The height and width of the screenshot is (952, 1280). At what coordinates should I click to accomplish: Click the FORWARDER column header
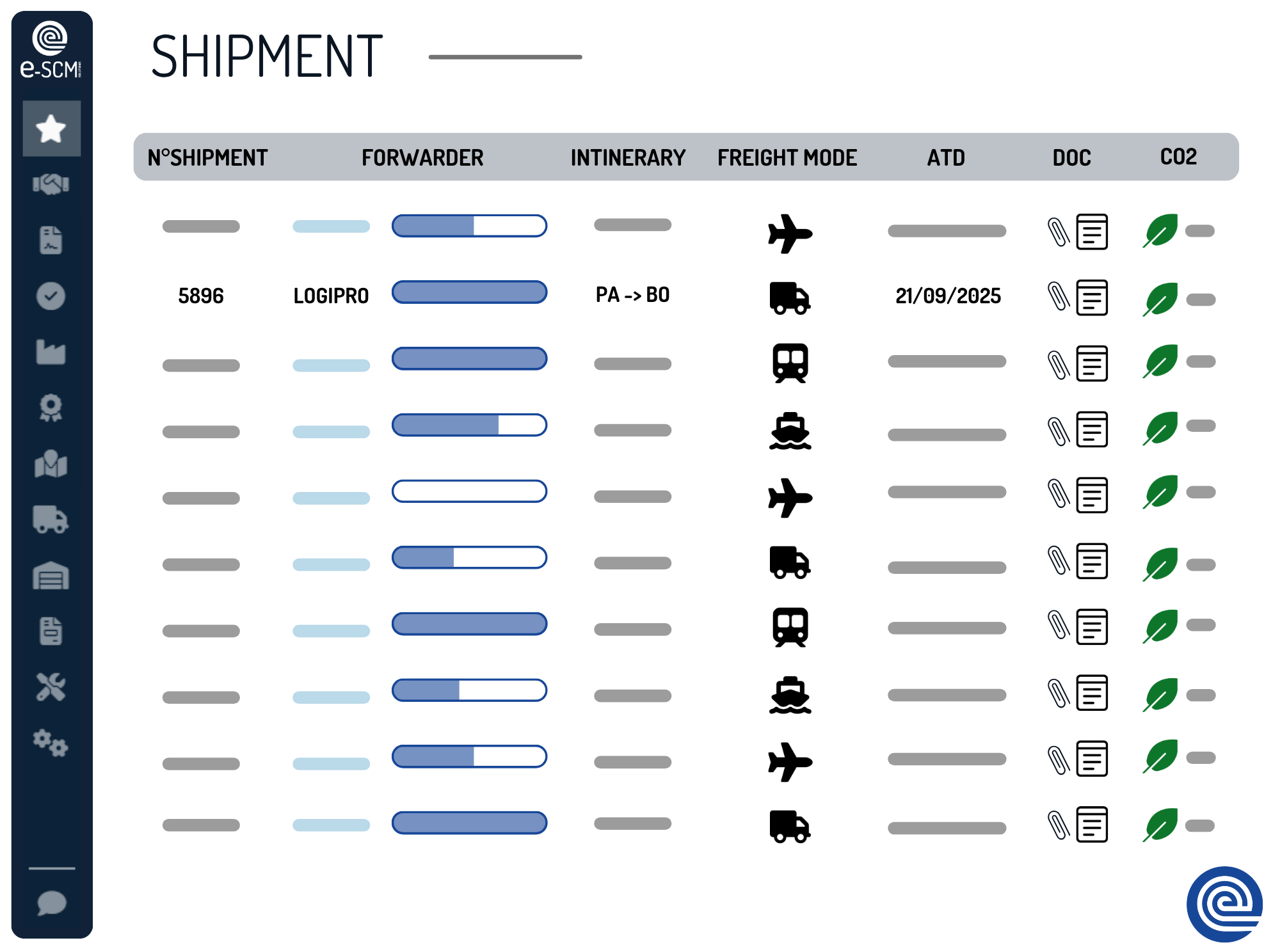point(422,157)
